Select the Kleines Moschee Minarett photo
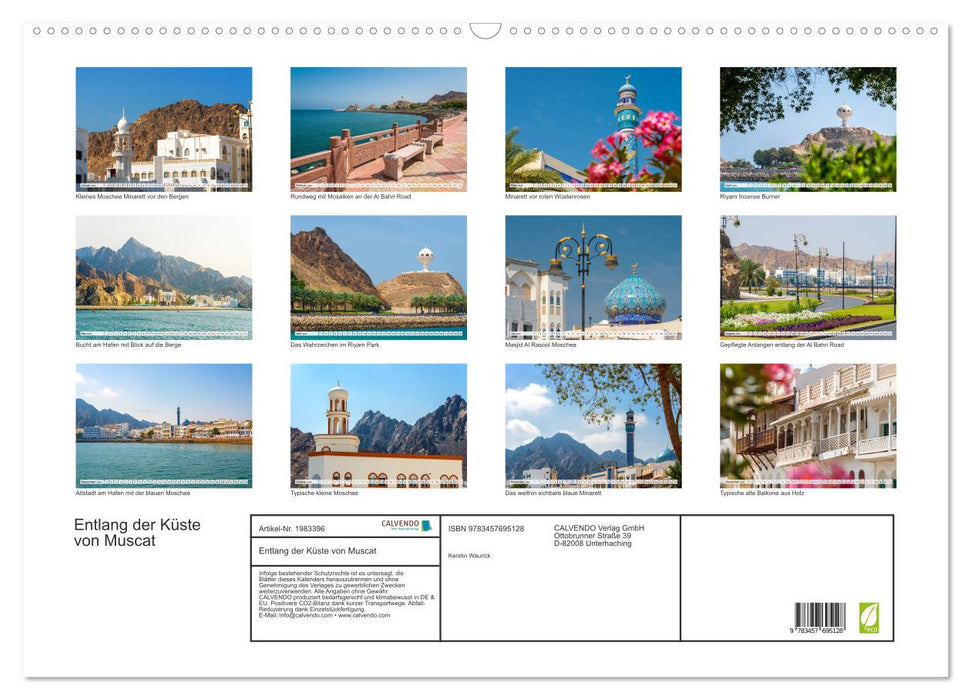 (164, 129)
